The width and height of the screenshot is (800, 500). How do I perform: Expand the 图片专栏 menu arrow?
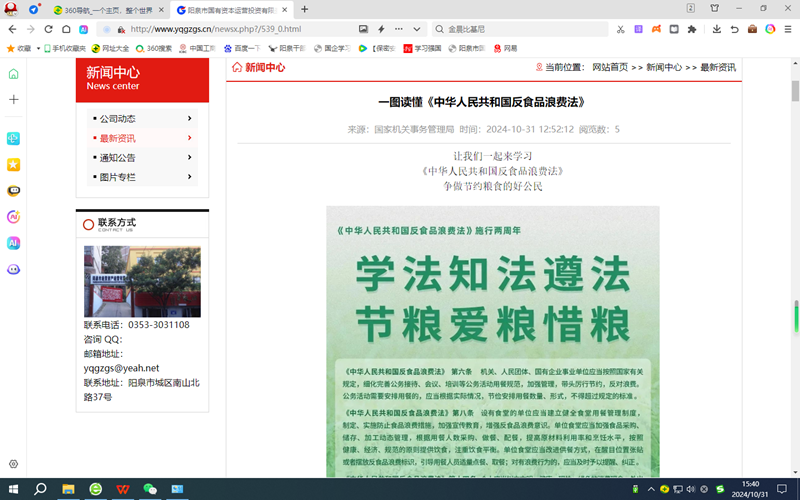click(x=189, y=177)
